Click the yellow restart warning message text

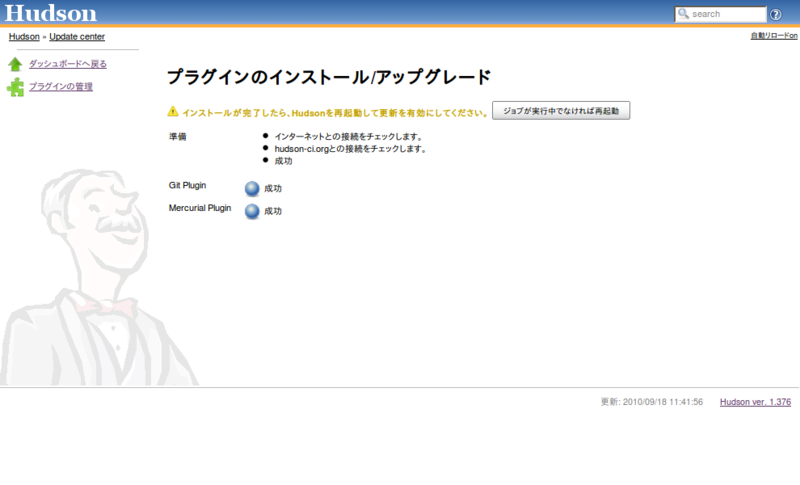coord(335,113)
